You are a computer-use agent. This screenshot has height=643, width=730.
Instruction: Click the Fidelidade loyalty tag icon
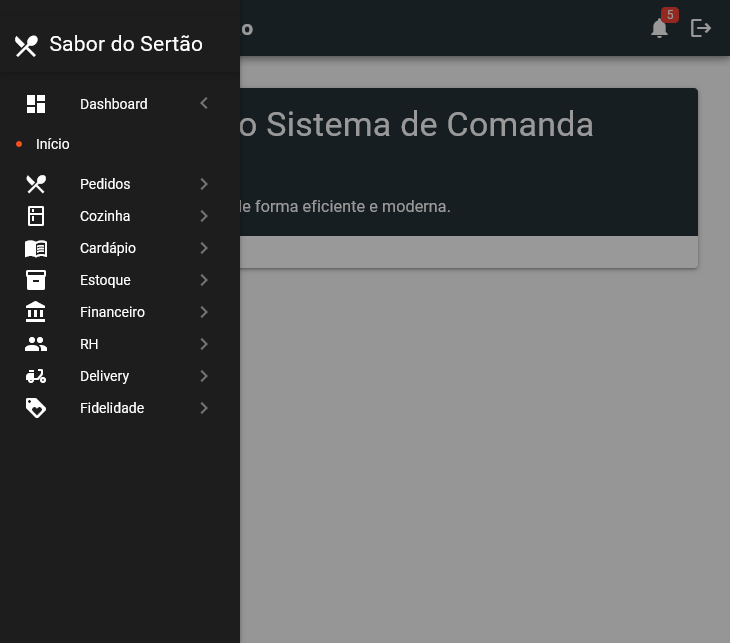36,408
